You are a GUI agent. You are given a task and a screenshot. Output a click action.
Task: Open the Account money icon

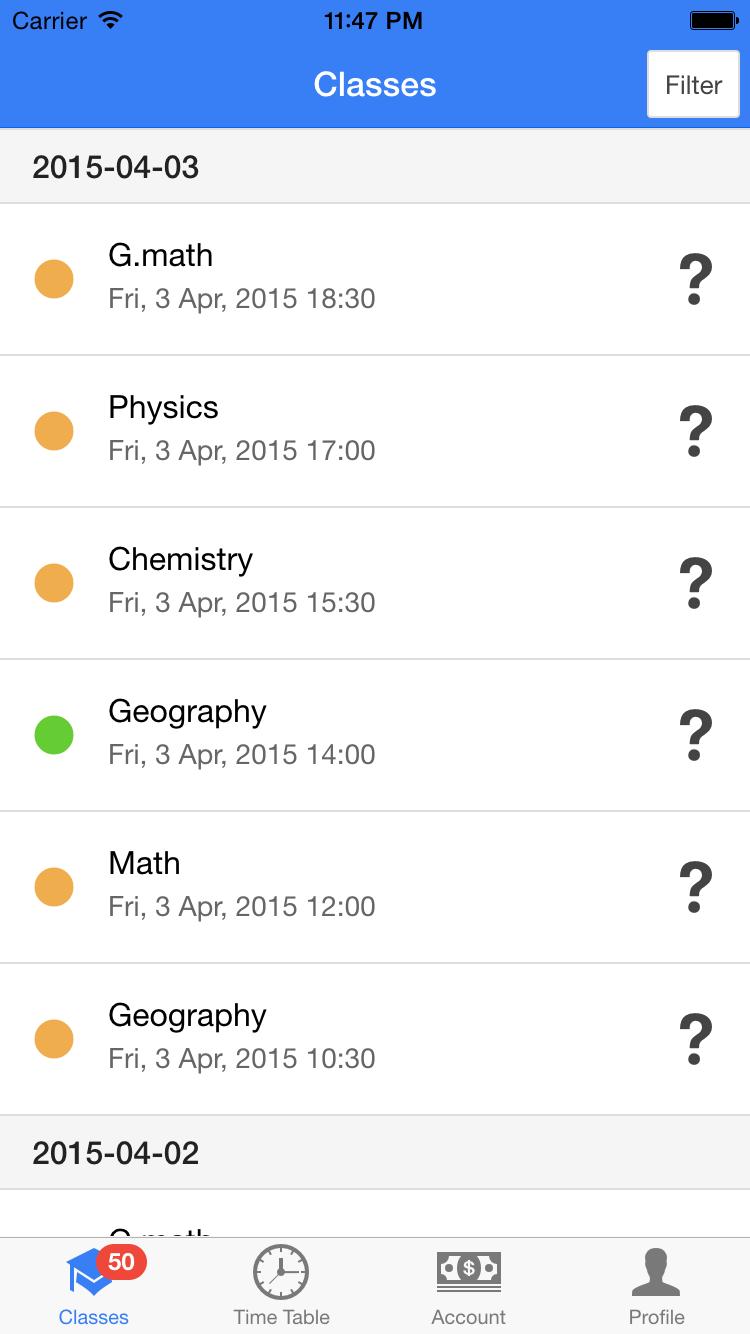[x=468, y=1271]
